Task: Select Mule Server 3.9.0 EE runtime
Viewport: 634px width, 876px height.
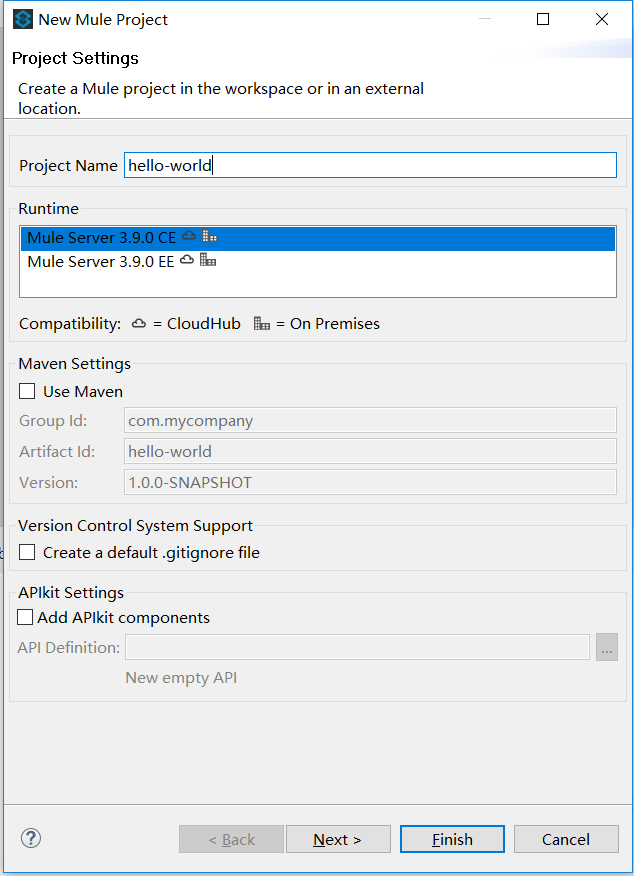Action: click(318, 261)
